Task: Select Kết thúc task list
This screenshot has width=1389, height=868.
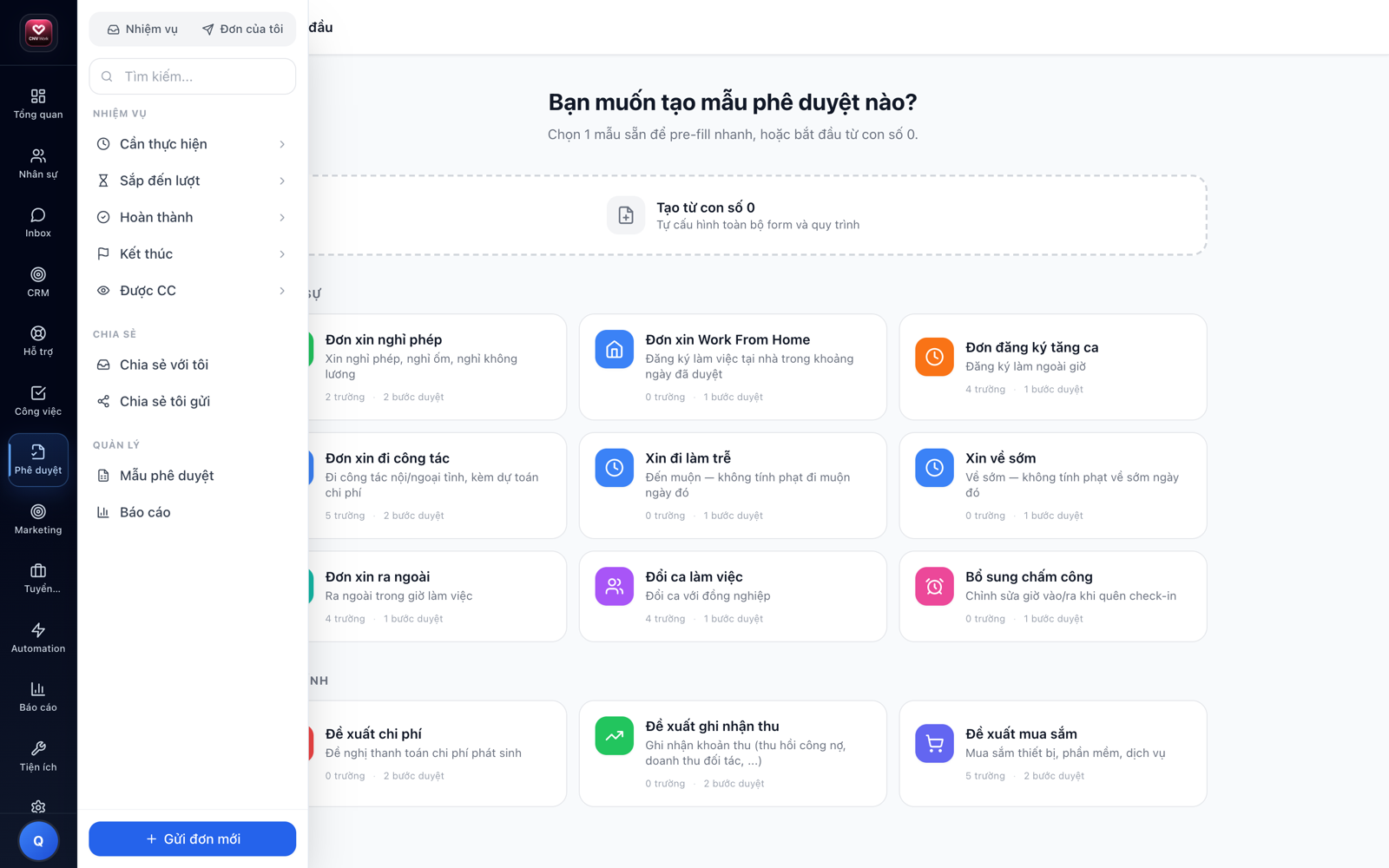Action: 192,254
